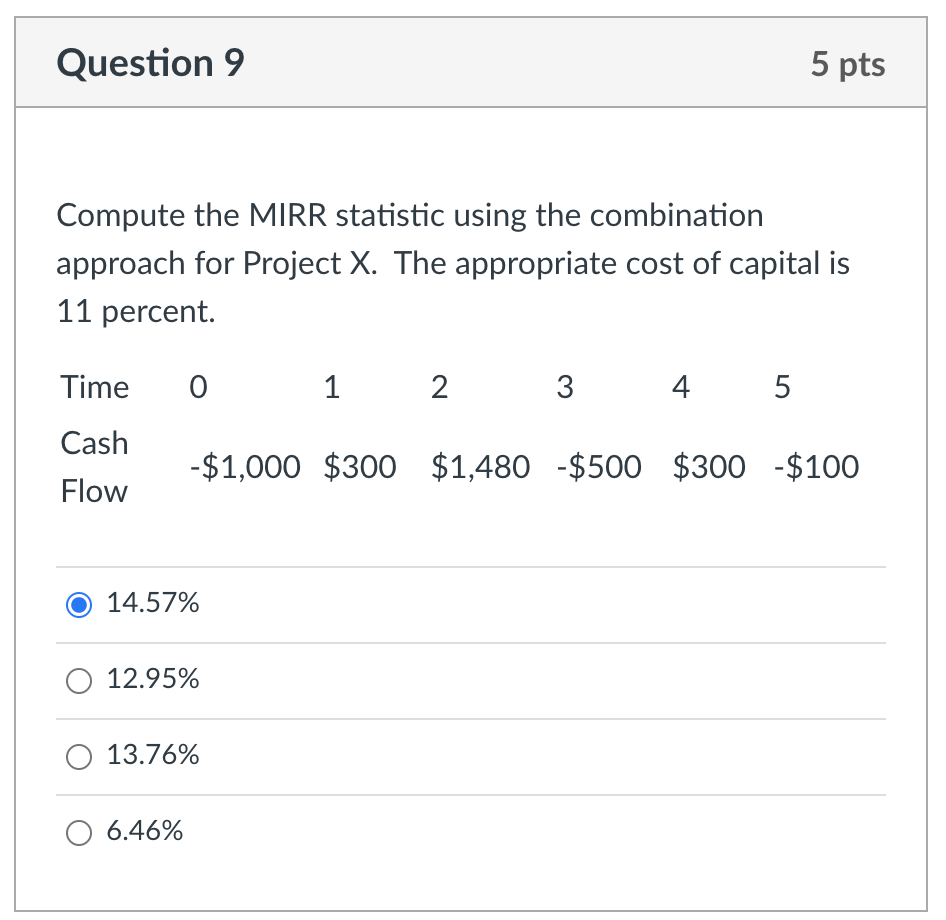Click the $300 value at Time 1
Viewport: 946px width, 920px height.
click(x=360, y=466)
